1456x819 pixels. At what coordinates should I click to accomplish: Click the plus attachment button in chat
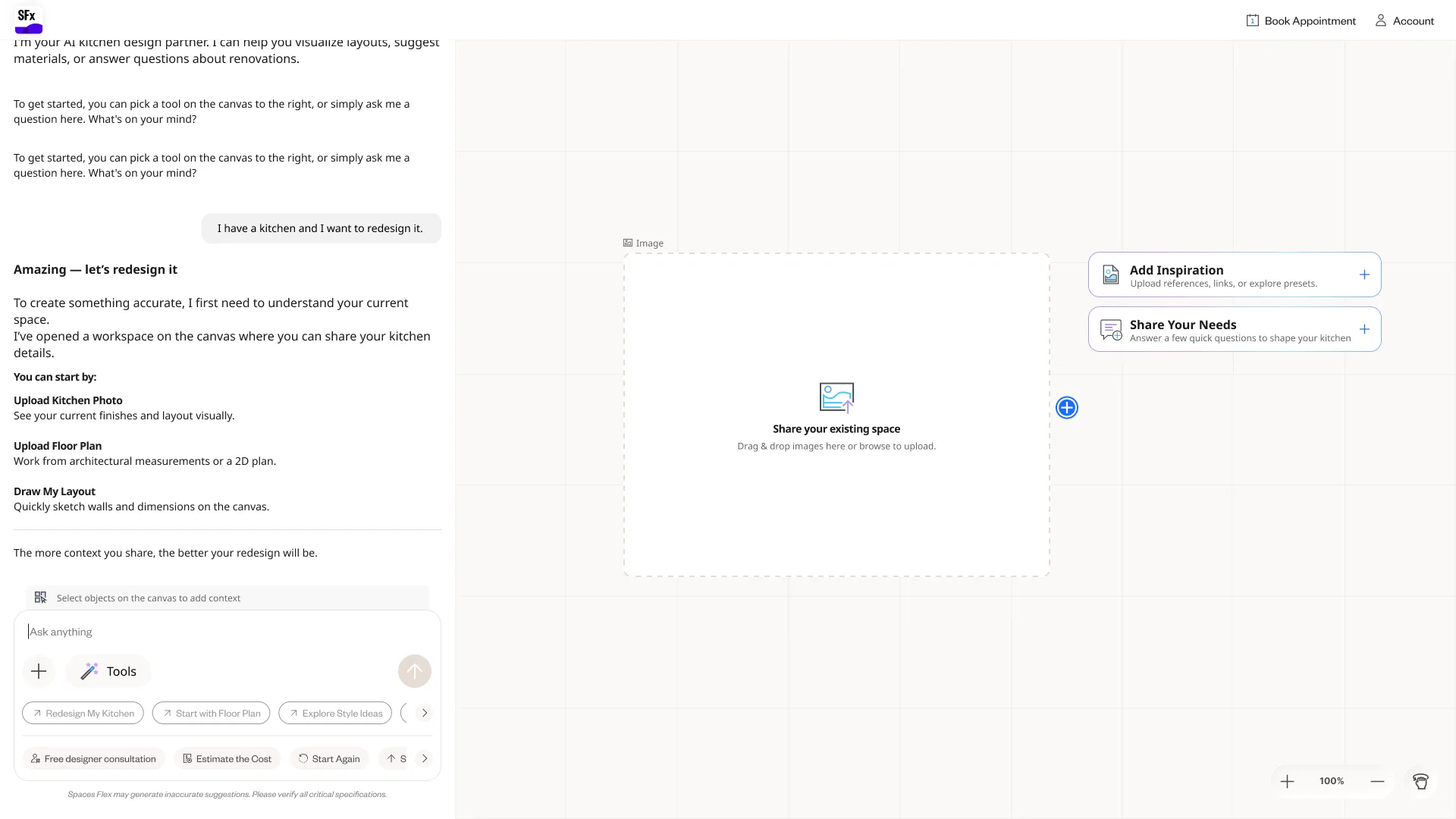click(39, 671)
